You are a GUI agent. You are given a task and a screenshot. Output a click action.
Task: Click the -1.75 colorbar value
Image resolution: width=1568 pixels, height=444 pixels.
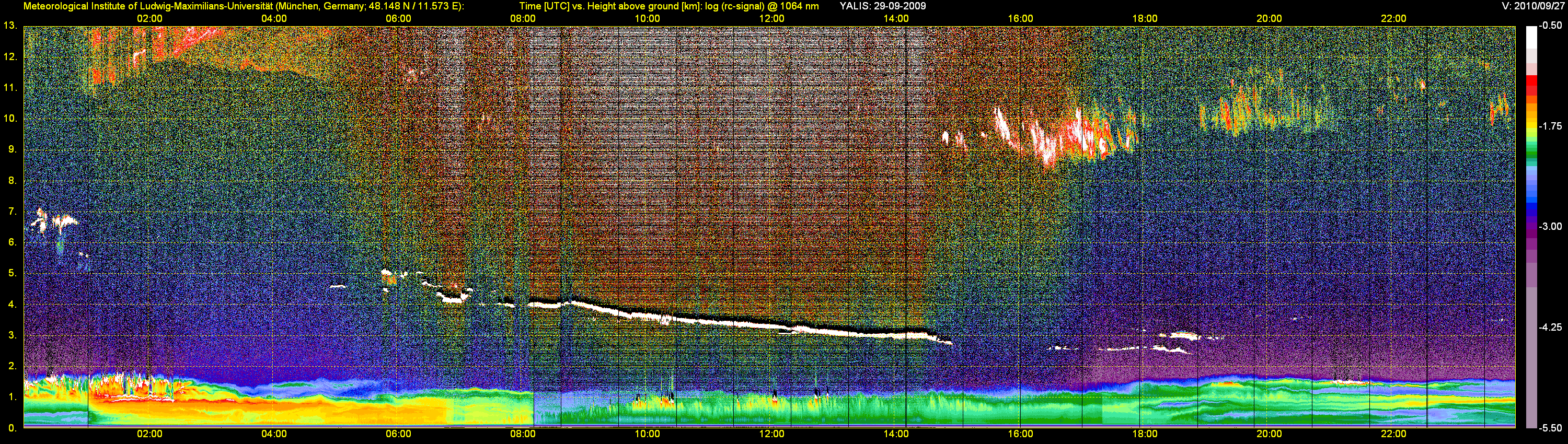(x=1550, y=126)
